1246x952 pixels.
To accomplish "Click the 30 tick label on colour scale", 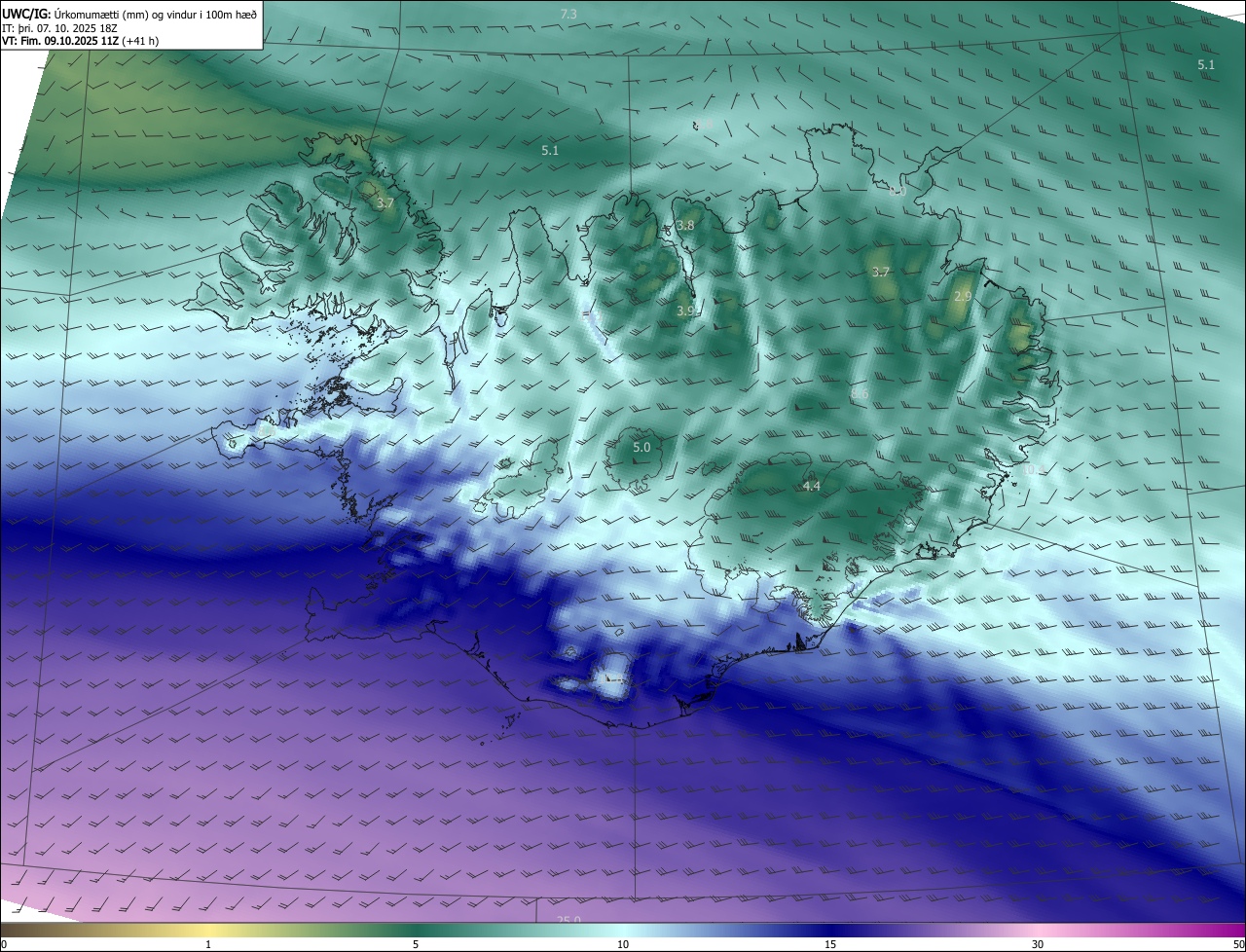I will tap(1038, 944).
